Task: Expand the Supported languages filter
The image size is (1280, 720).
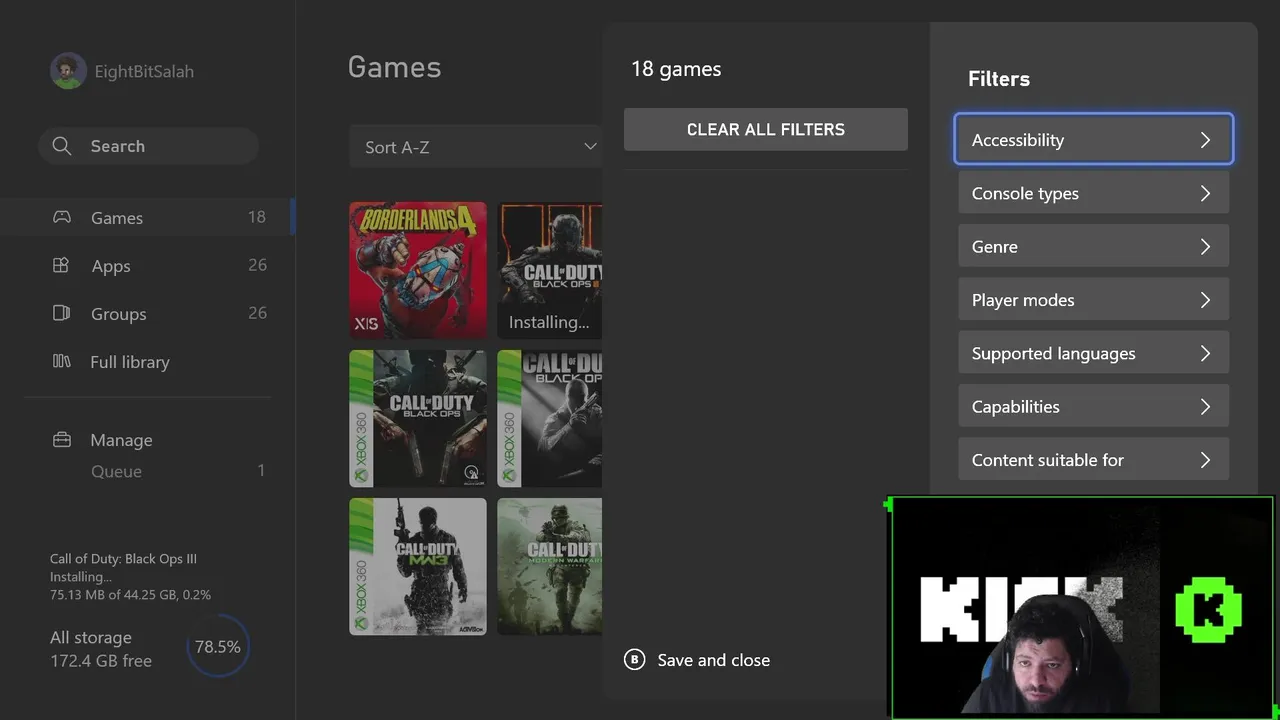Action: [x=1094, y=353]
